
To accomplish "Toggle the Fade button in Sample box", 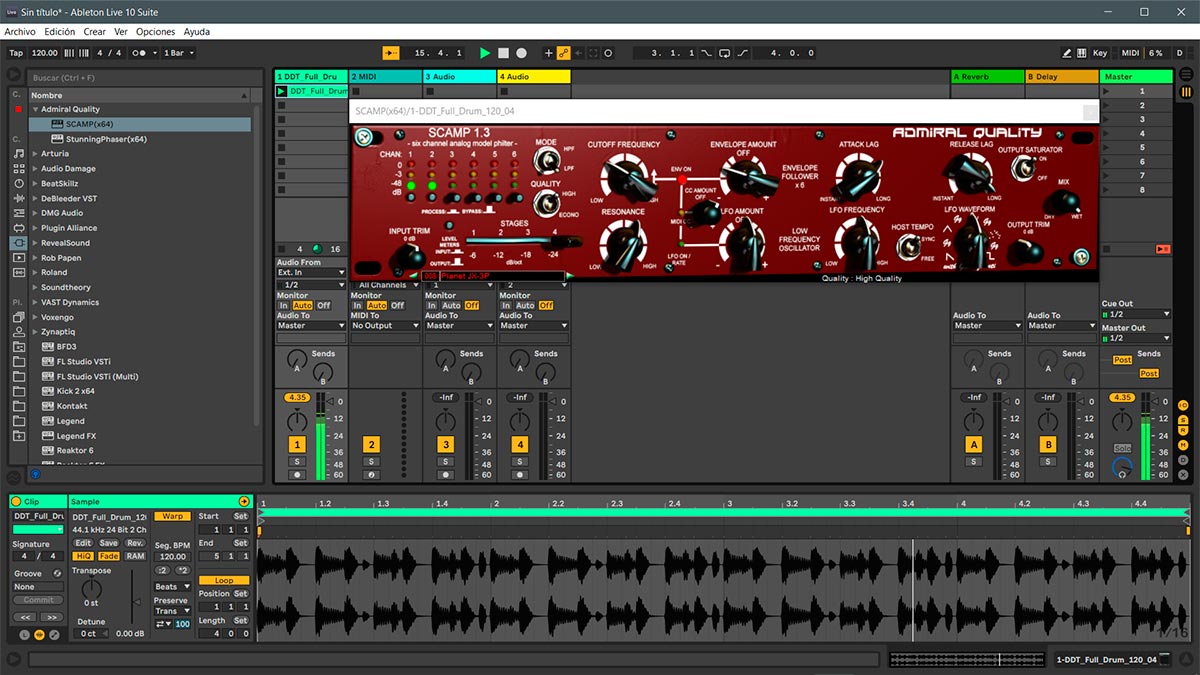I will click(109, 556).
